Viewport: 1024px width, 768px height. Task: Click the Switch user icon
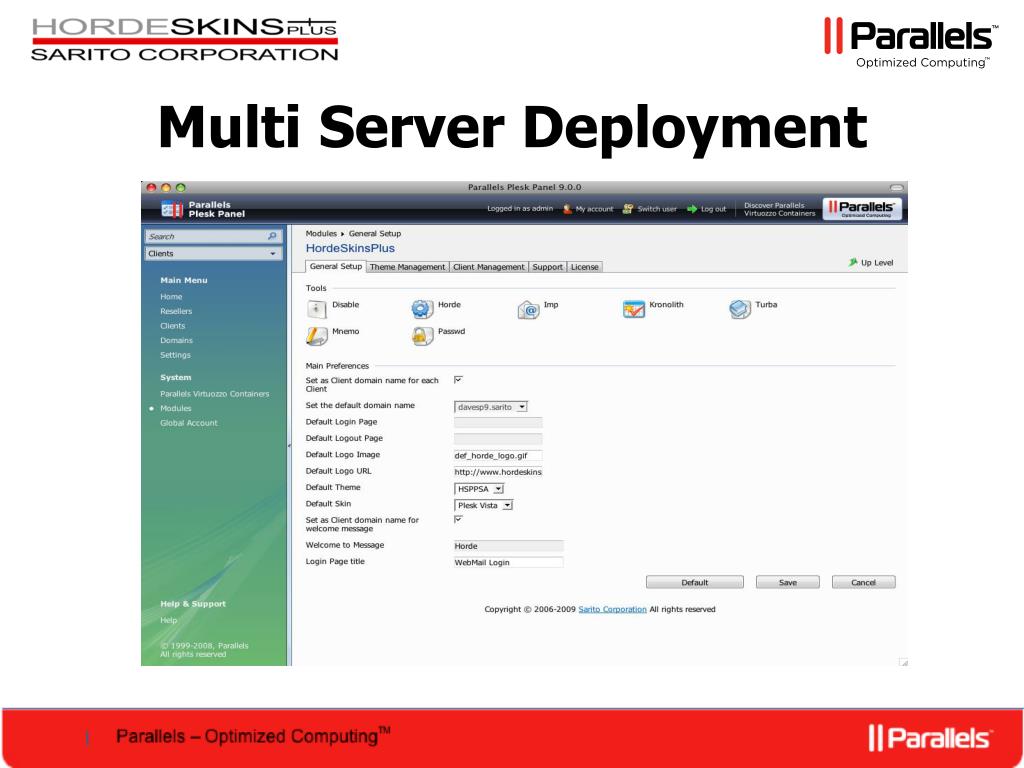[x=628, y=209]
